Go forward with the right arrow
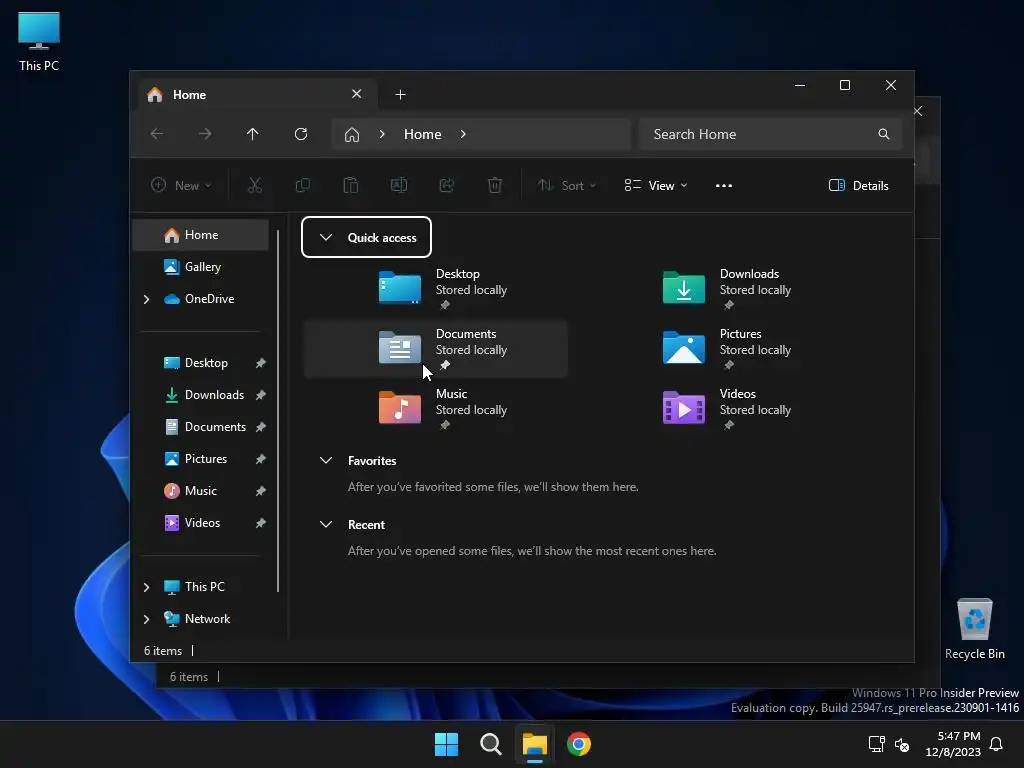Screen dimensions: 1024x768 pyautogui.click(x=205, y=134)
